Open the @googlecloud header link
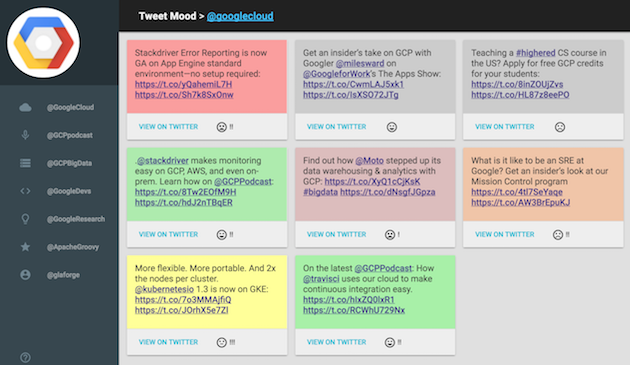The image size is (630, 365). click(240, 16)
